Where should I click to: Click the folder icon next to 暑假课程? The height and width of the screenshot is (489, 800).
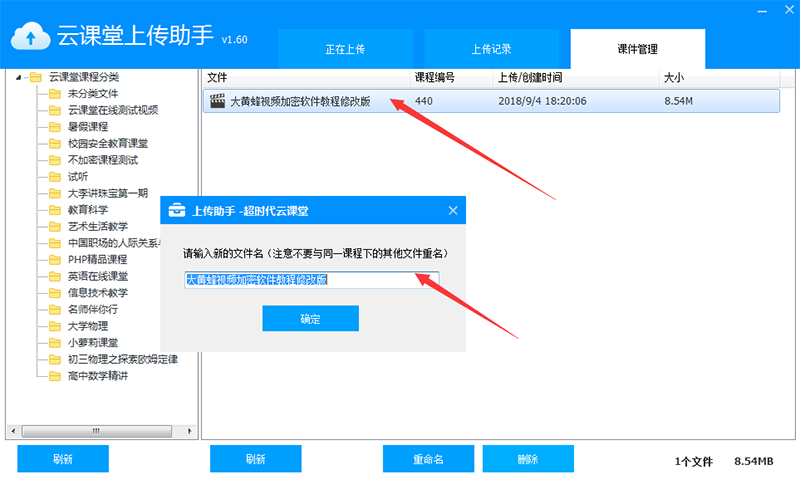(x=55, y=127)
